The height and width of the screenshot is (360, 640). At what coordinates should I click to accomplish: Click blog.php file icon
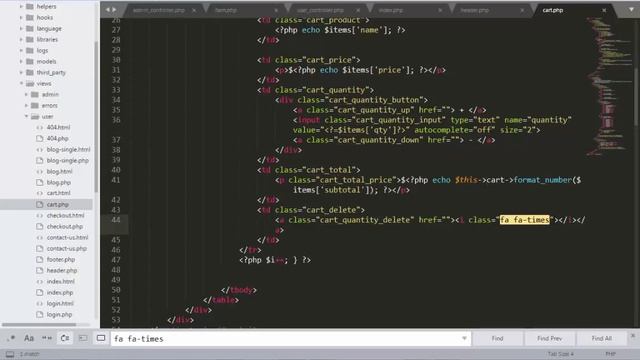coord(40,182)
